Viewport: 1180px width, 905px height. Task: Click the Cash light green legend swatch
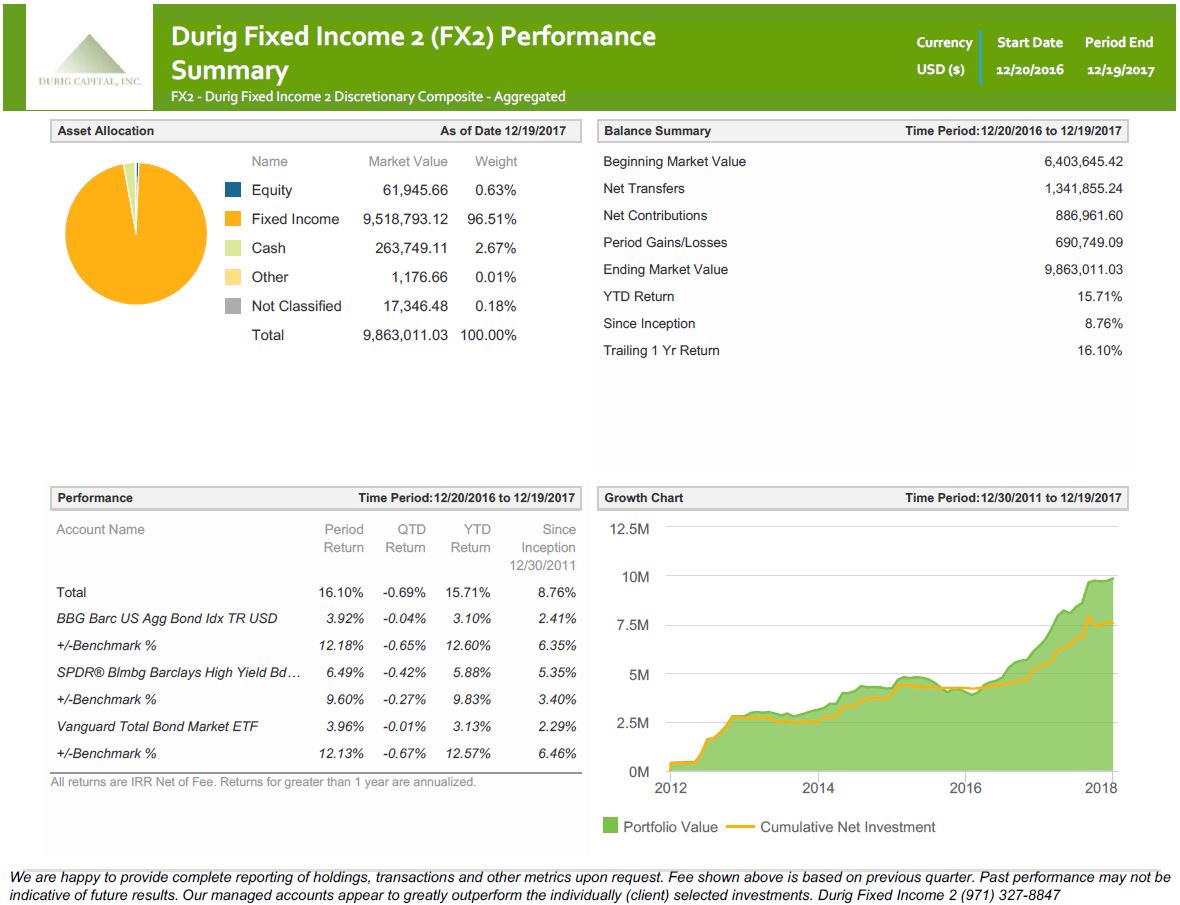tap(233, 248)
